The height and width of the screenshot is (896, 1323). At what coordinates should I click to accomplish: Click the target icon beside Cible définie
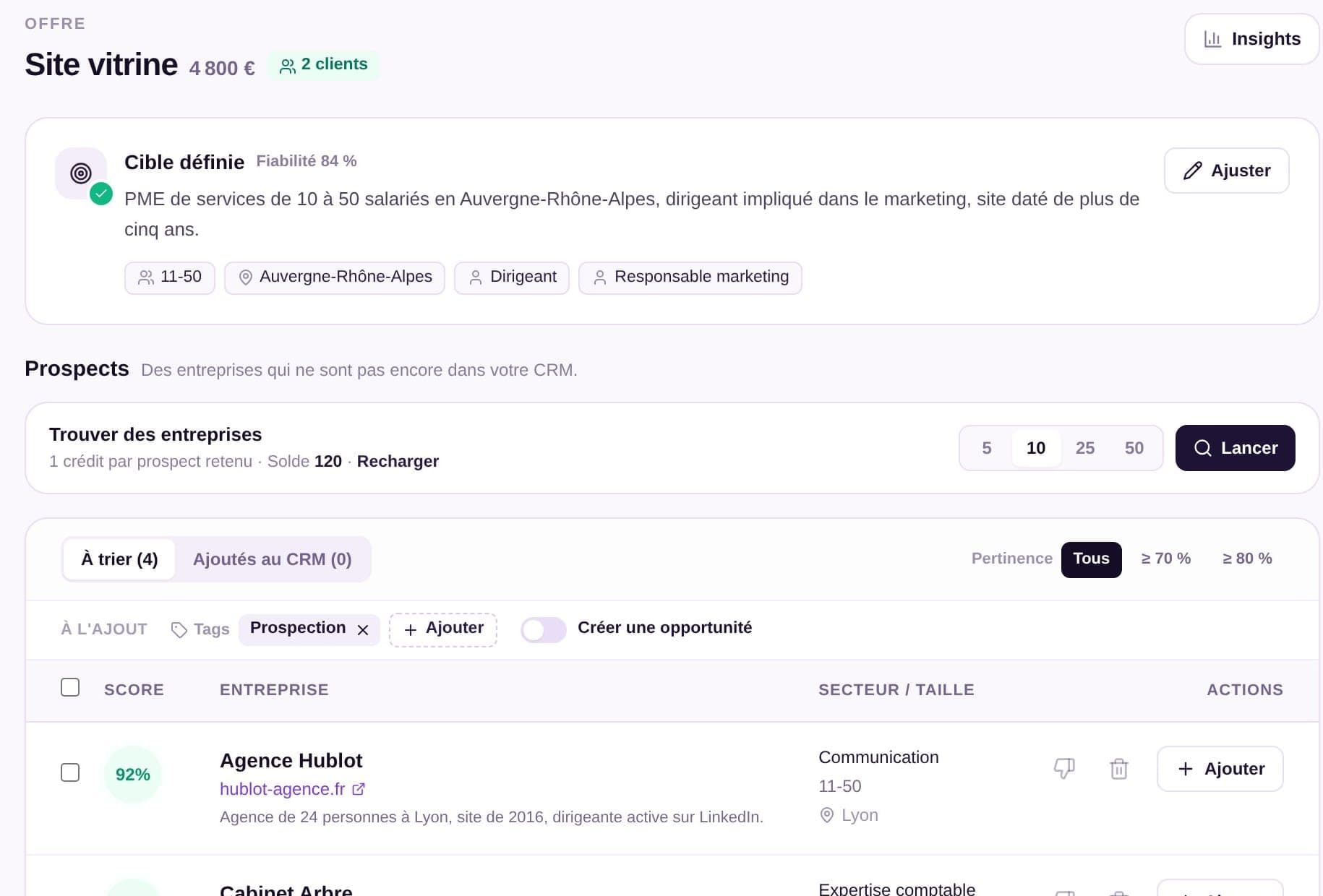(81, 173)
